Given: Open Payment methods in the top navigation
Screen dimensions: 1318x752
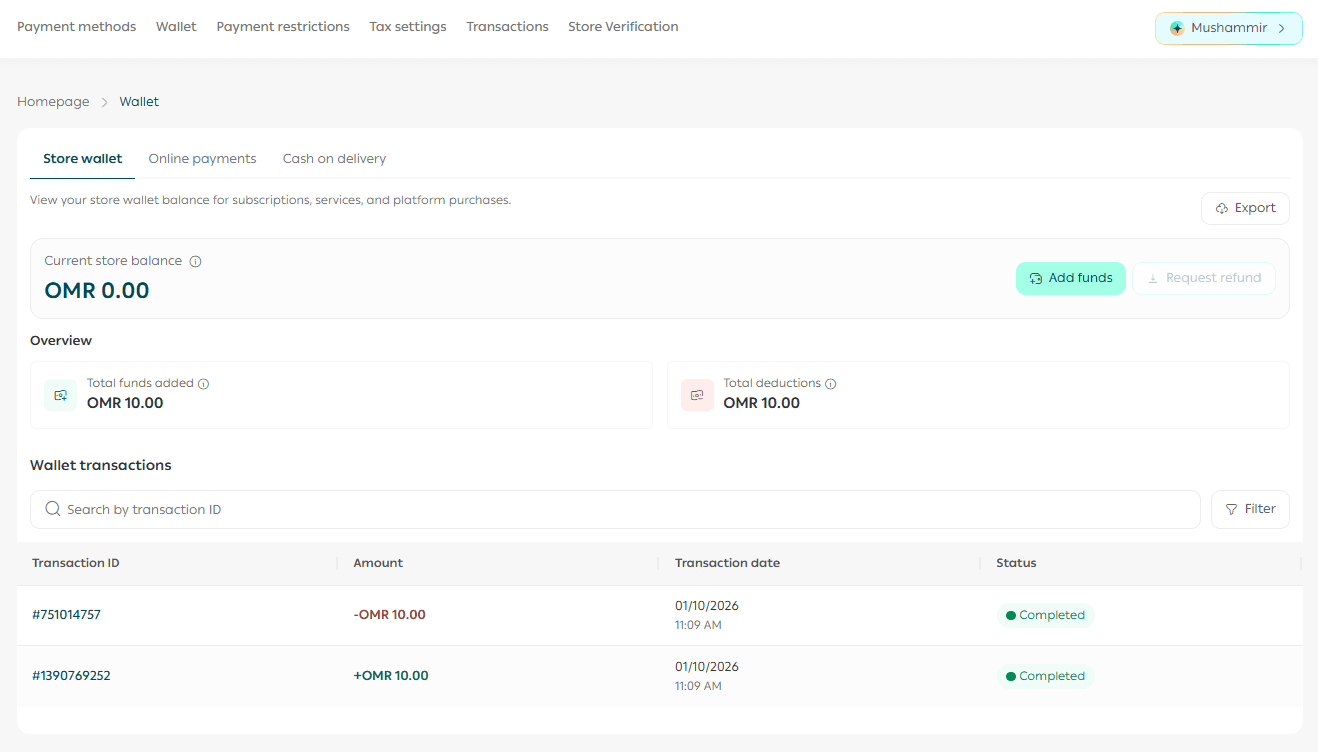Looking at the screenshot, I should tap(76, 27).
